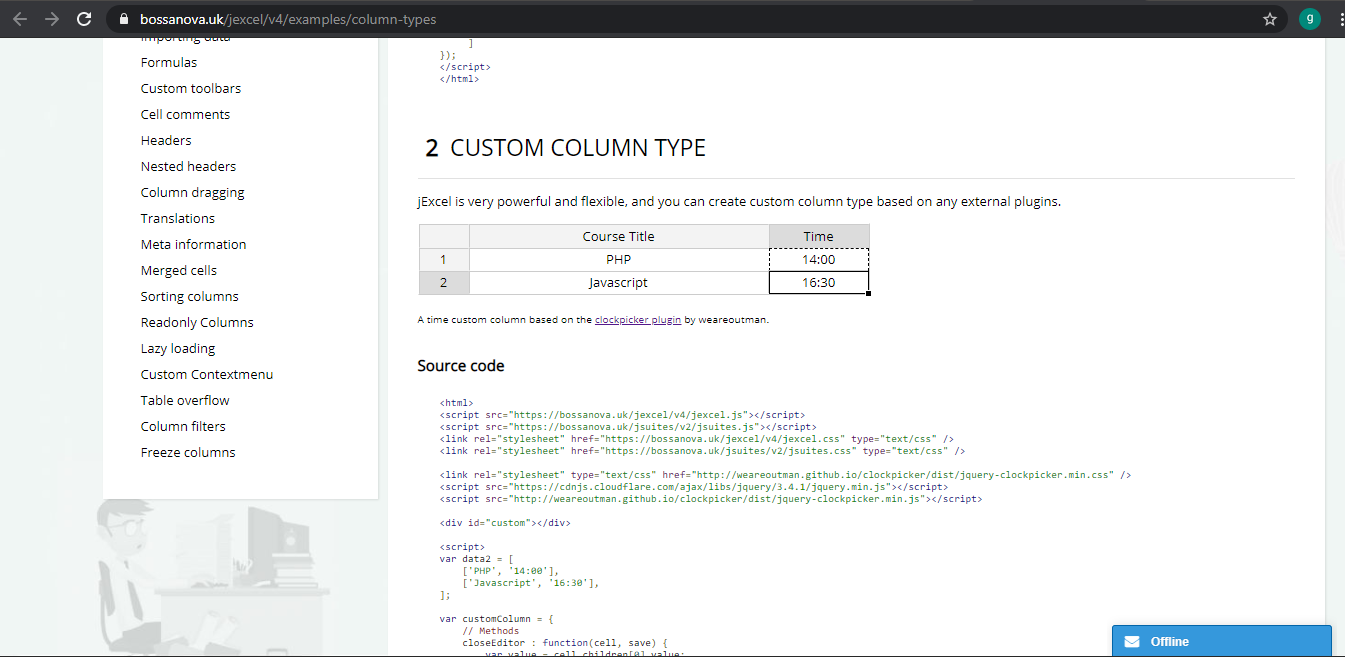Viewport: 1345px width, 657px height.
Task: Open the Merged cells example
Action: 178,269
